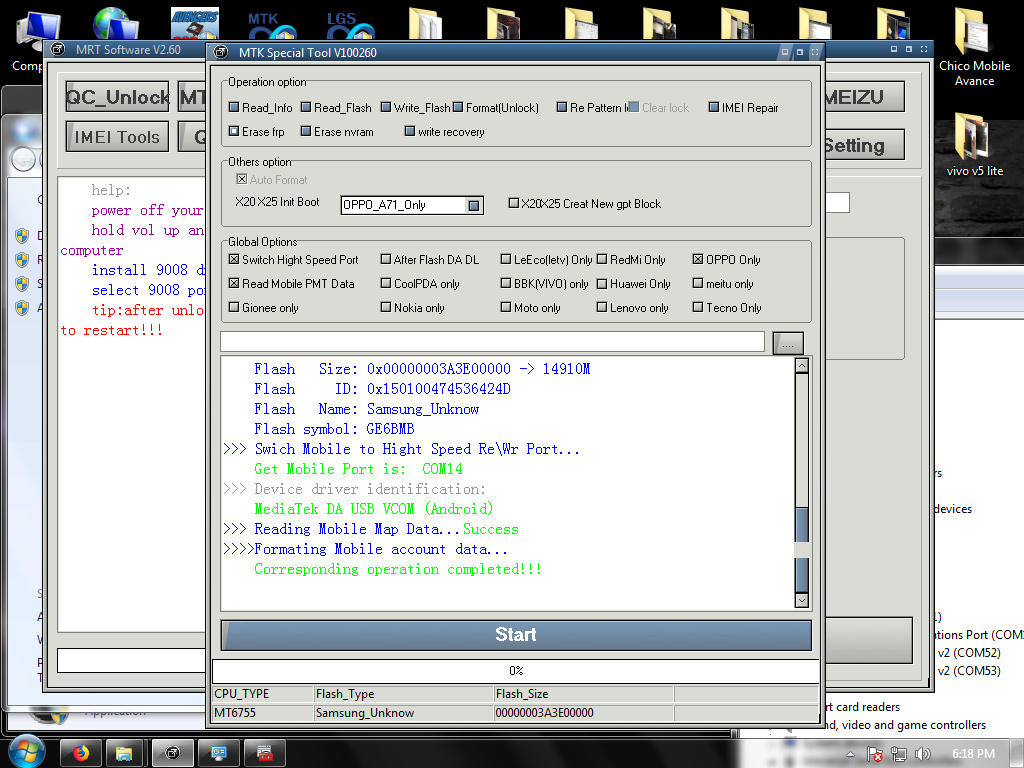Click the log scrollbar down arrow

click(x=802, y=600)
